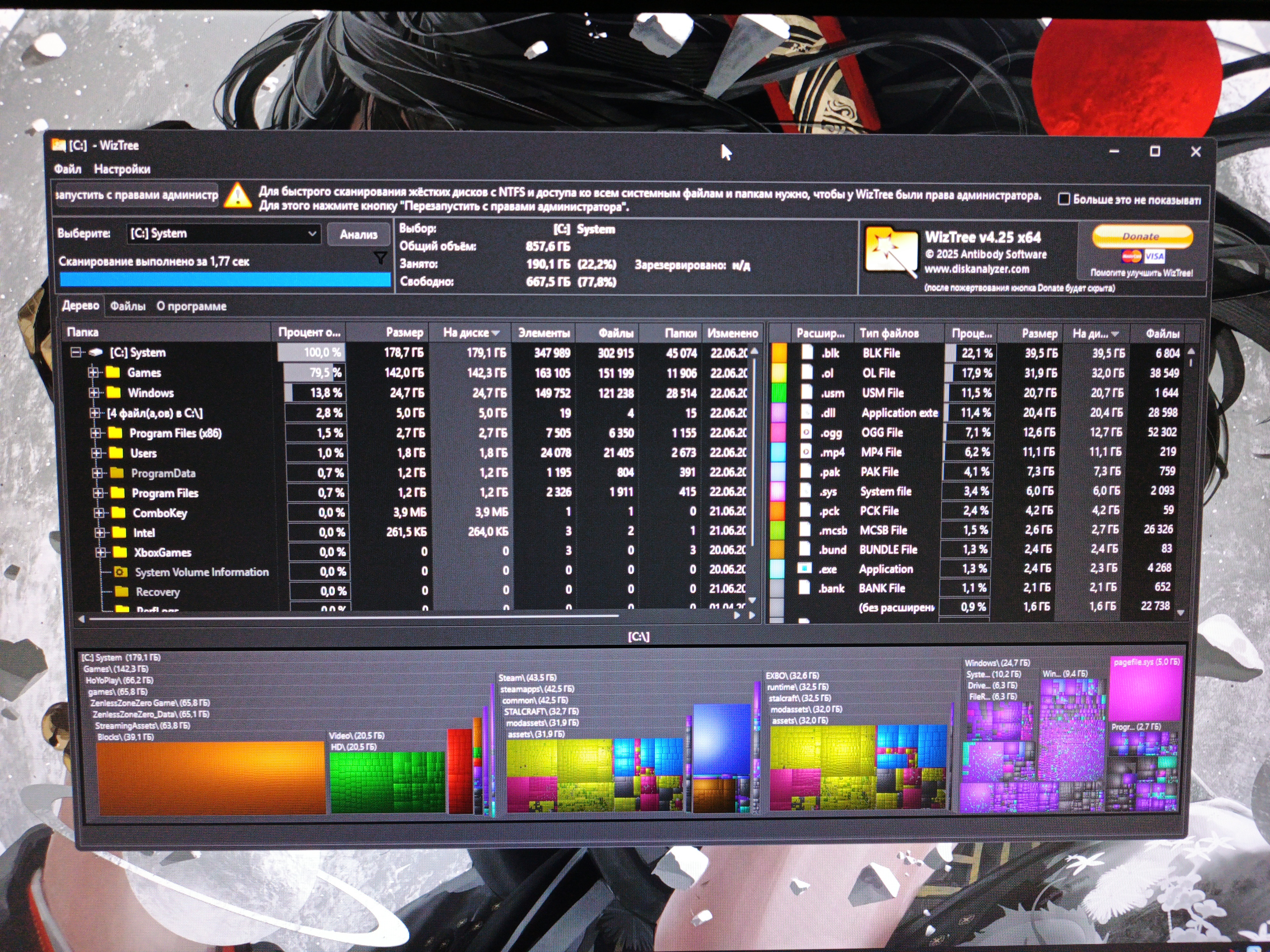Switch to the Дерево tab
The height and width of the screenshot is (952, 1270).
(80, 305)
